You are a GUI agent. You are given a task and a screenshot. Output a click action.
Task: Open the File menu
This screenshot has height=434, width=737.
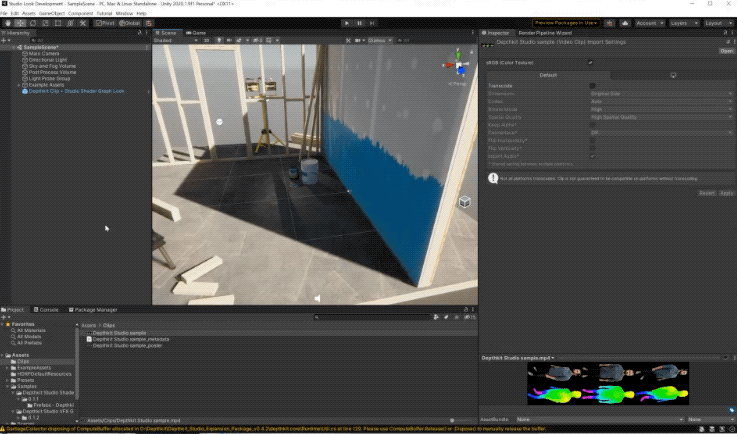pyautogui.click(x=4, y=14)
